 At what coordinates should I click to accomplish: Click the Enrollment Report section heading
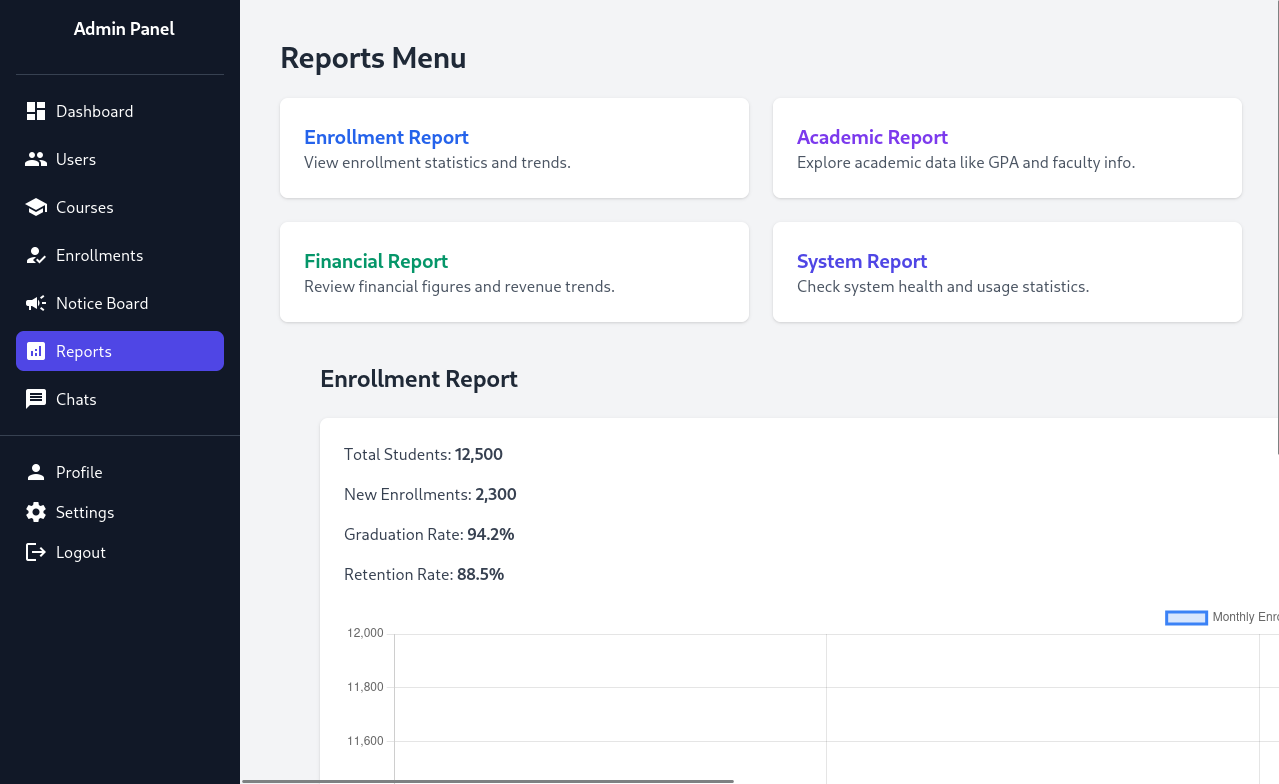coord(418,379)
